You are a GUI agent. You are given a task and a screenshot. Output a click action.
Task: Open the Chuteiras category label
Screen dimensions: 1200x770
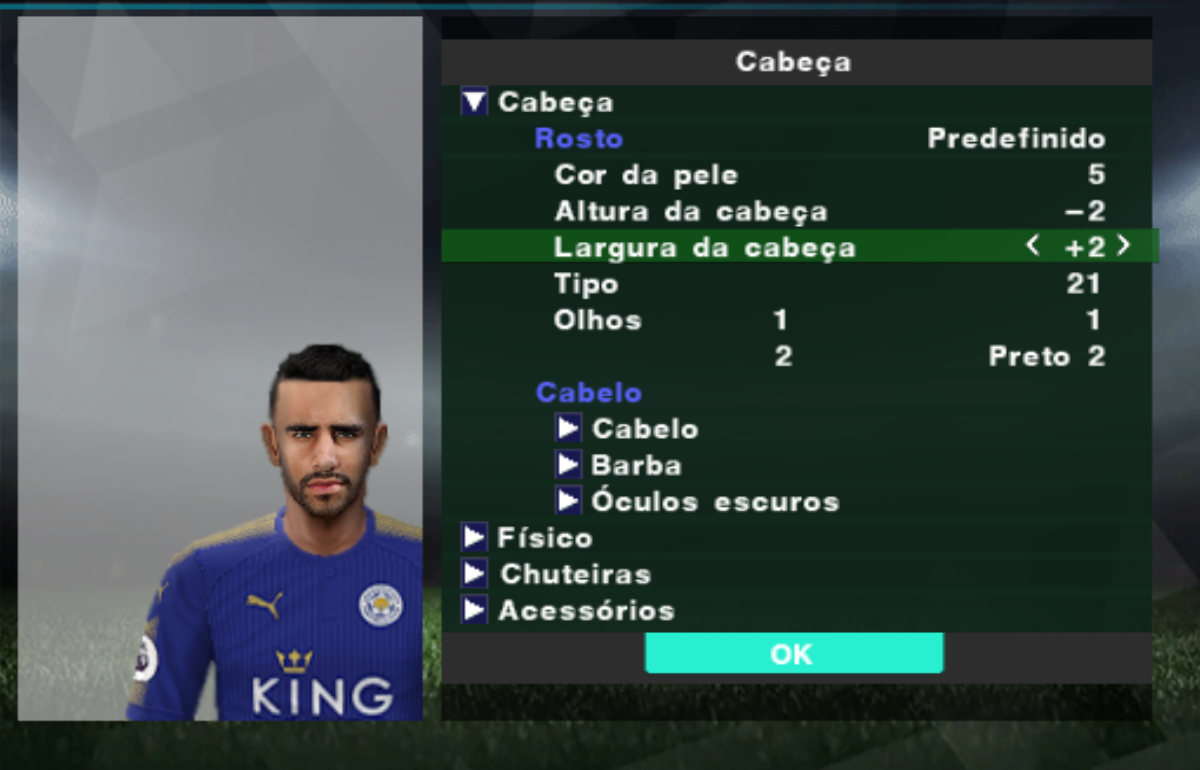point(575,574)
